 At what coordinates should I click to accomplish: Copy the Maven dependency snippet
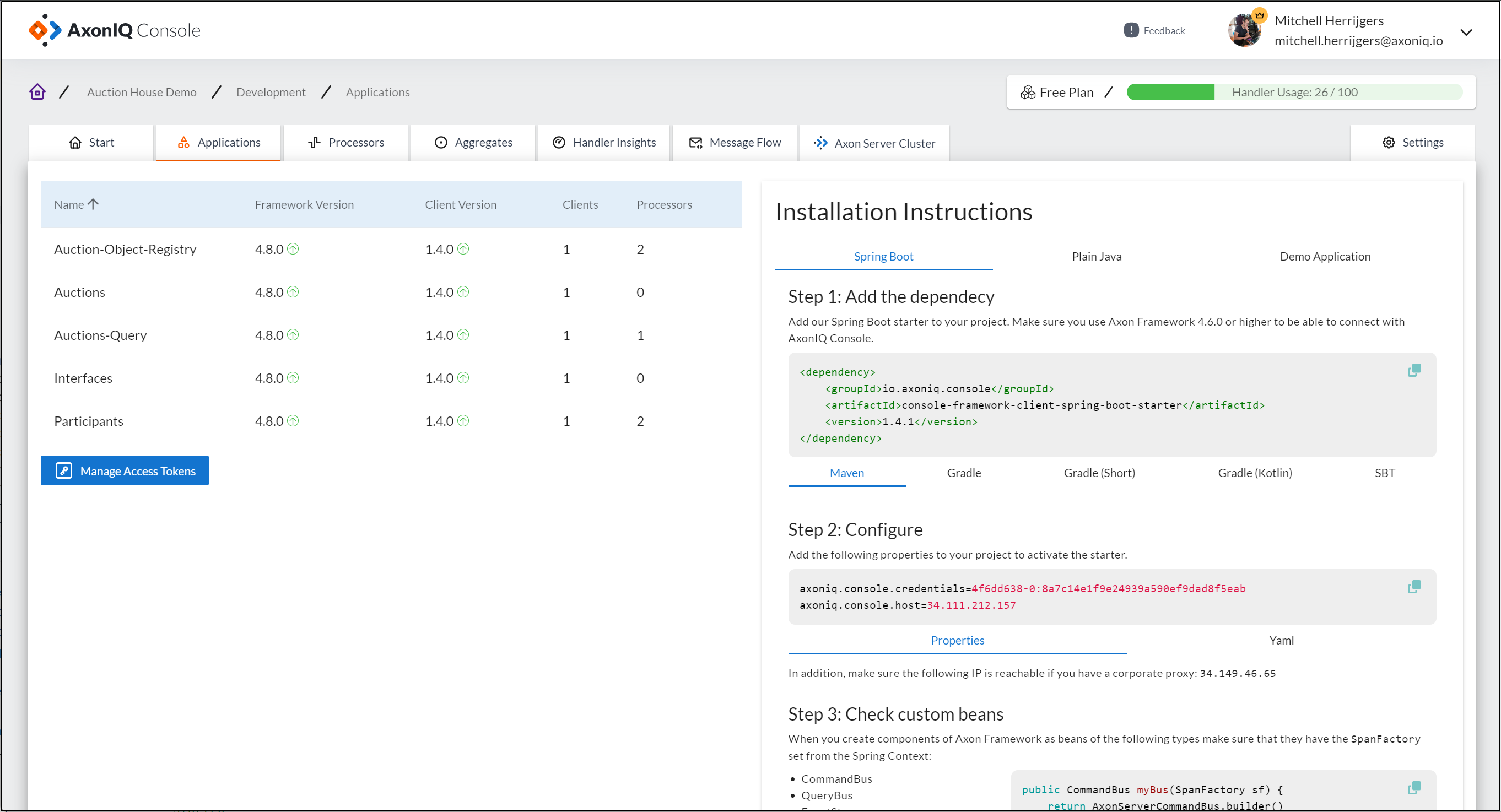coord(1414,370)
